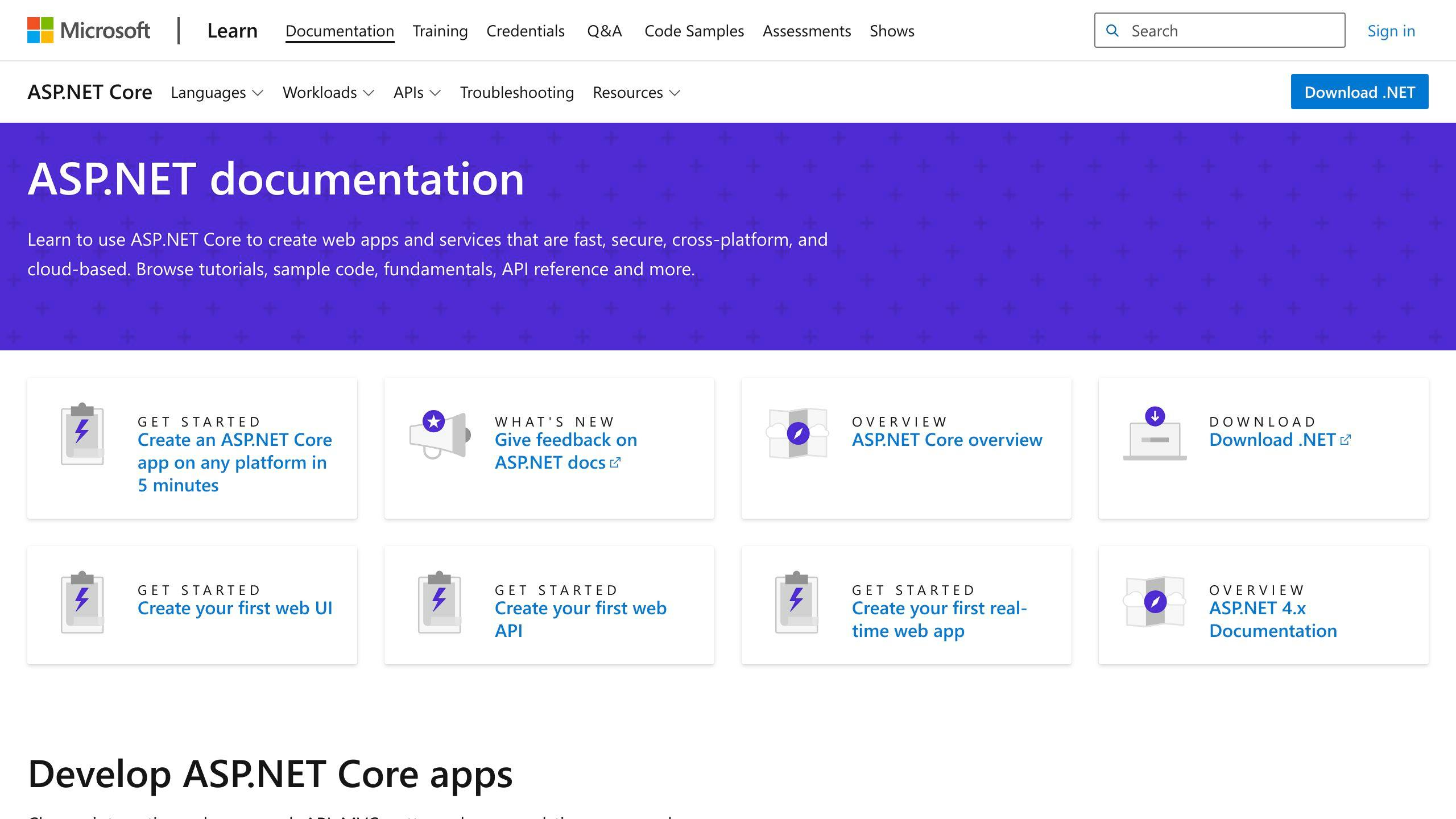Click the Sign in link
Viewport: 1456px width, 819px height.
1391,30
